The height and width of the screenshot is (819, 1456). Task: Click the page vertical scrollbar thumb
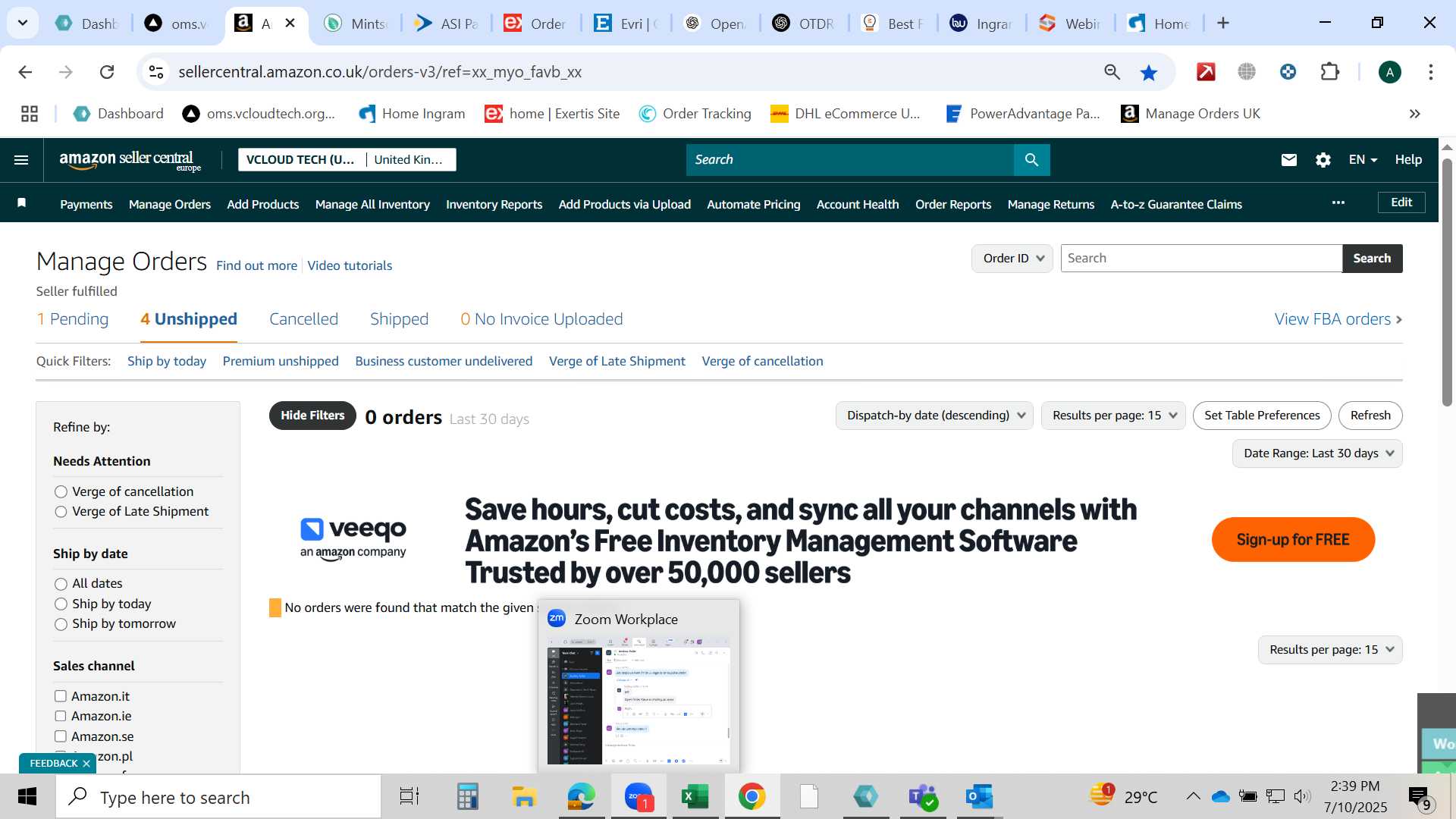coord(1447,282)
